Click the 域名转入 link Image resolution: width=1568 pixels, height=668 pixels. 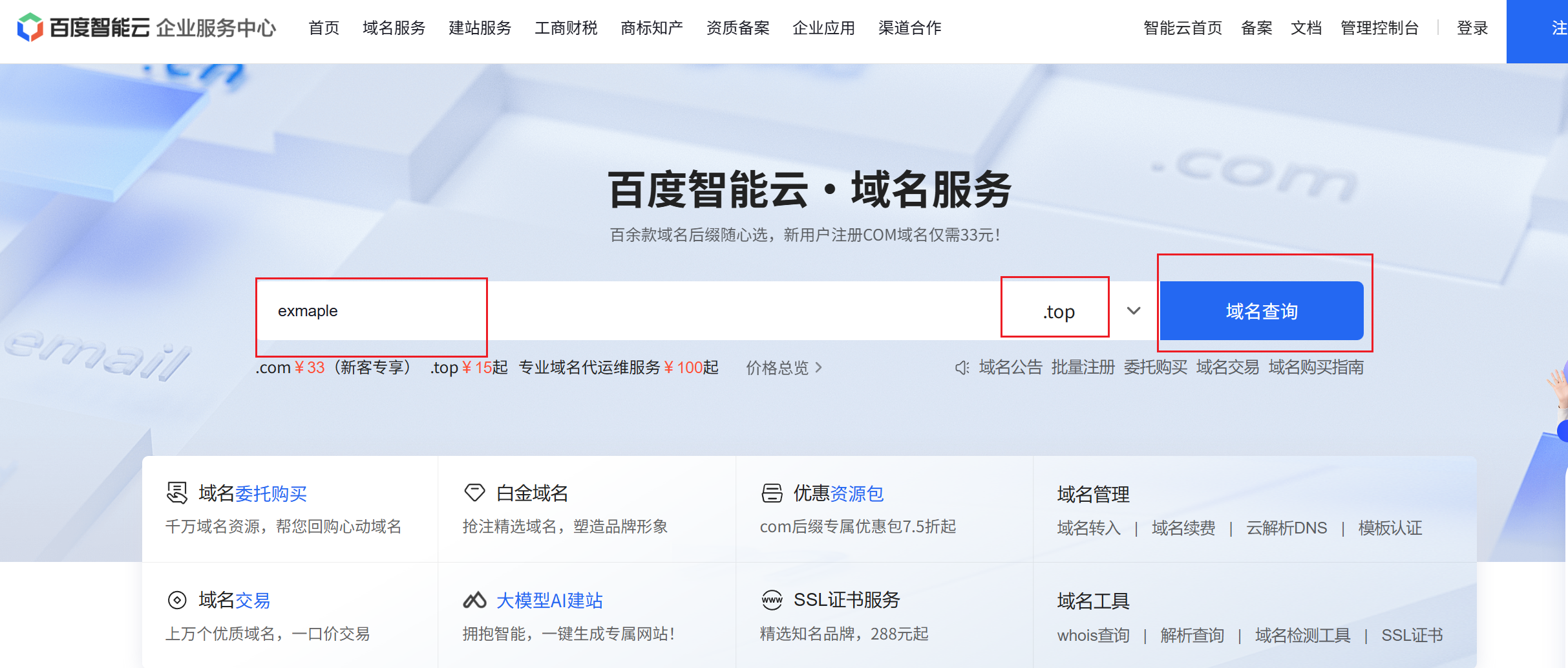1089,528
